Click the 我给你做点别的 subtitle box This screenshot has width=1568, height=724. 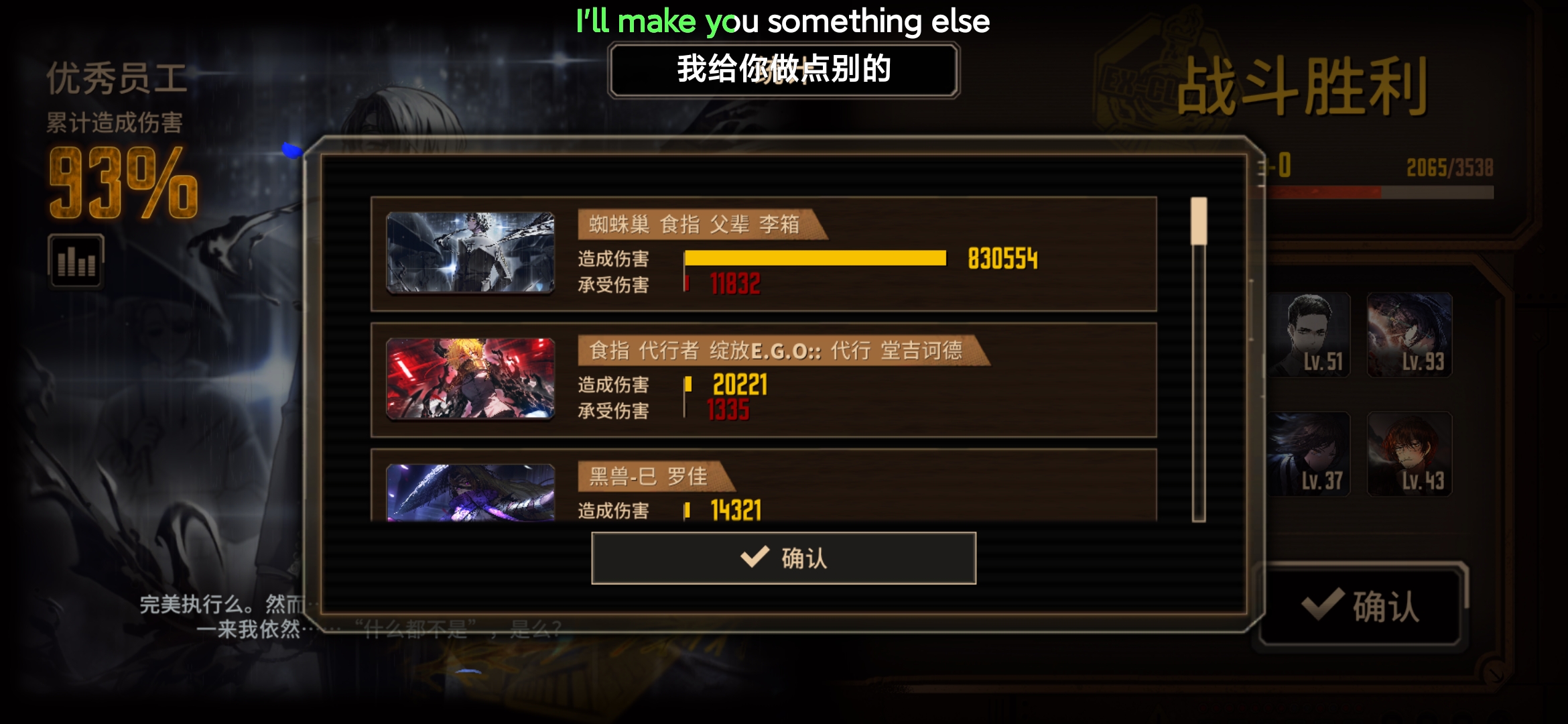click(783, 70)
